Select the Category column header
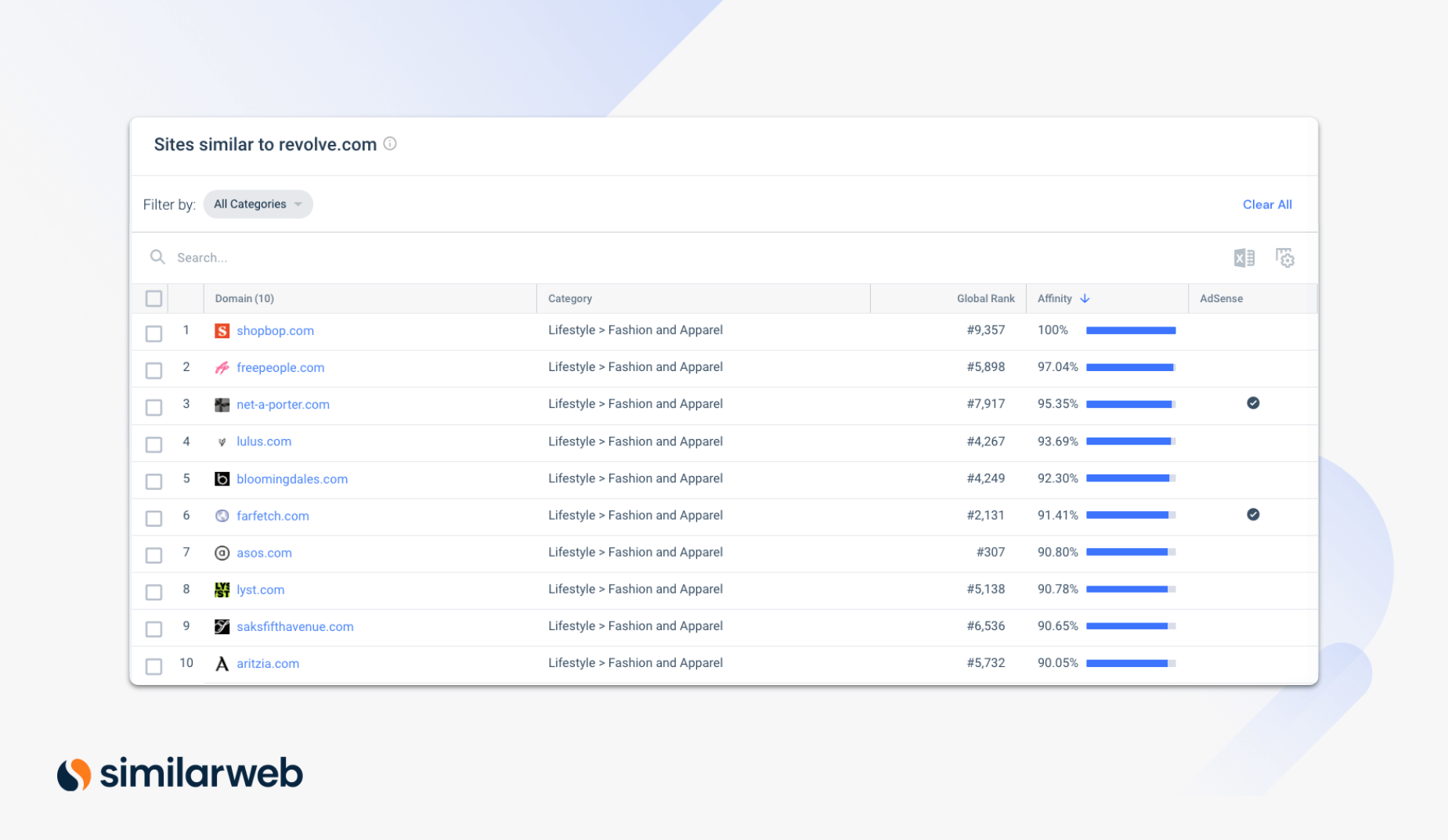This screenshot has width=1448, height=840. [569, 298]
